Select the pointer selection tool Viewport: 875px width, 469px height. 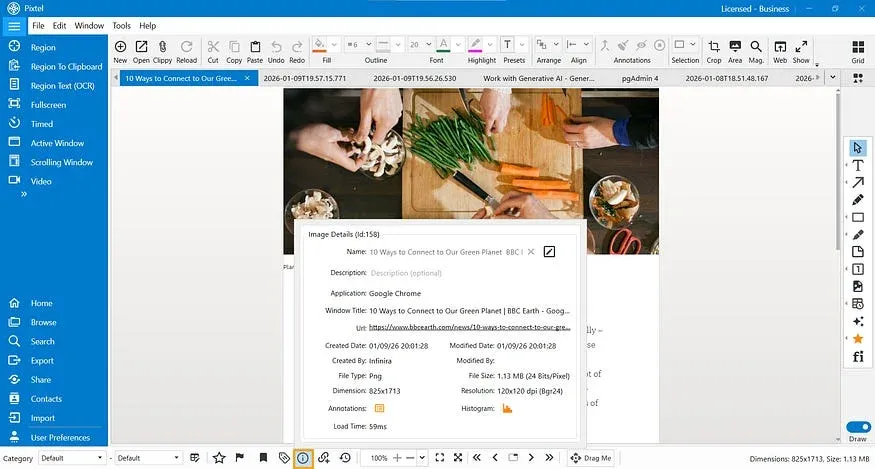point(858,147)
